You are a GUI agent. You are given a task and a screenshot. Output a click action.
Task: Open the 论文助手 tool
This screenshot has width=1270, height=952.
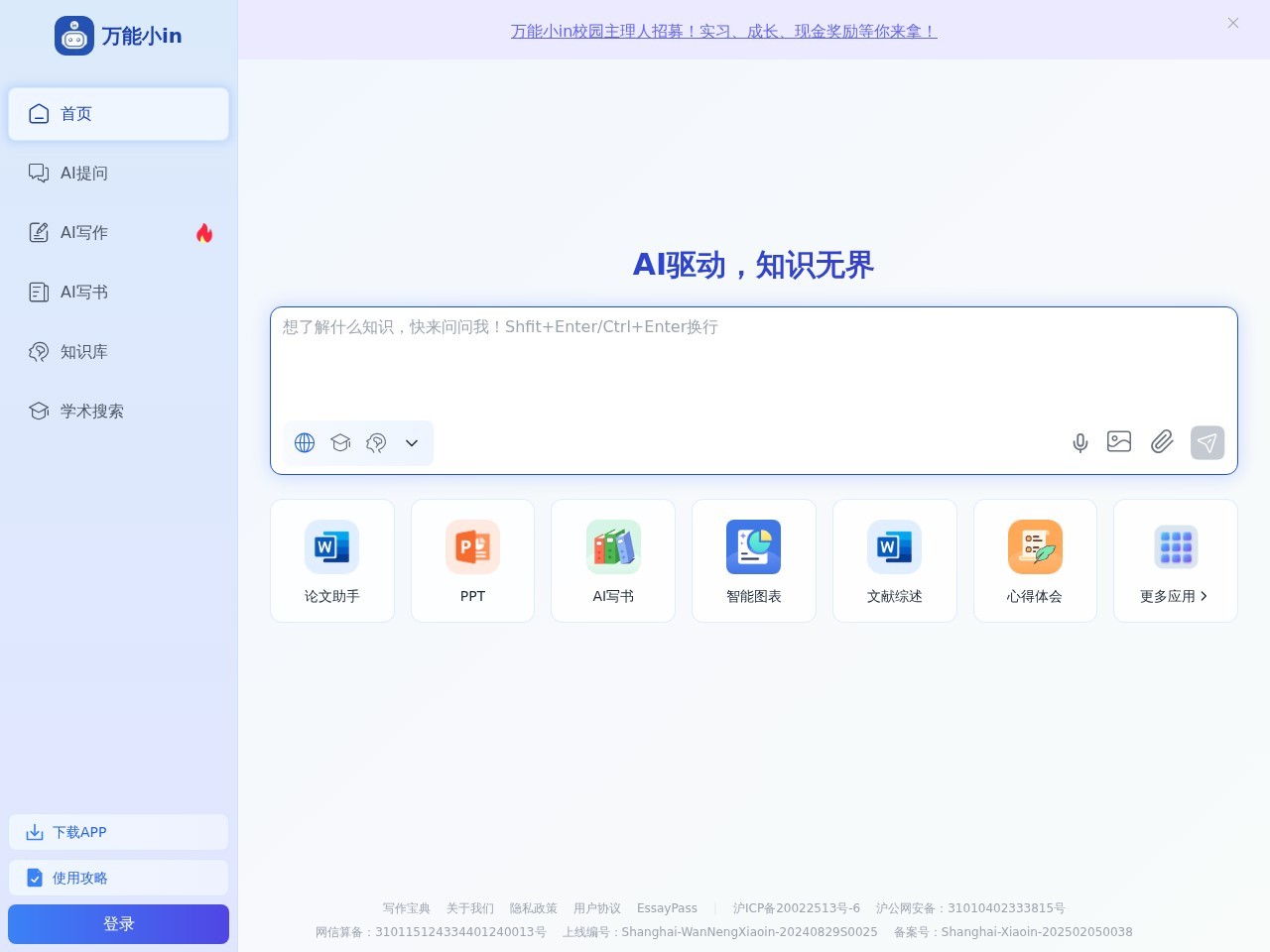click(x=331, y=559)
